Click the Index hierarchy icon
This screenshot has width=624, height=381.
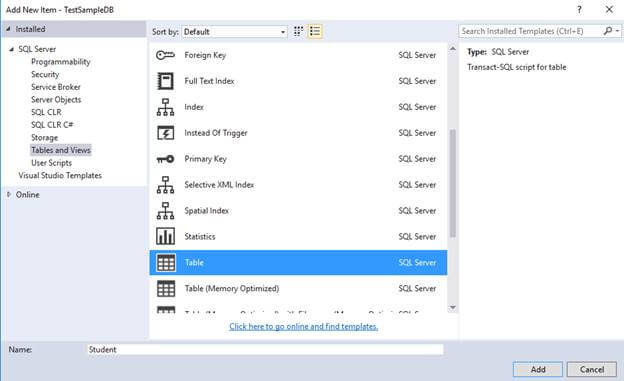point(165,107)
